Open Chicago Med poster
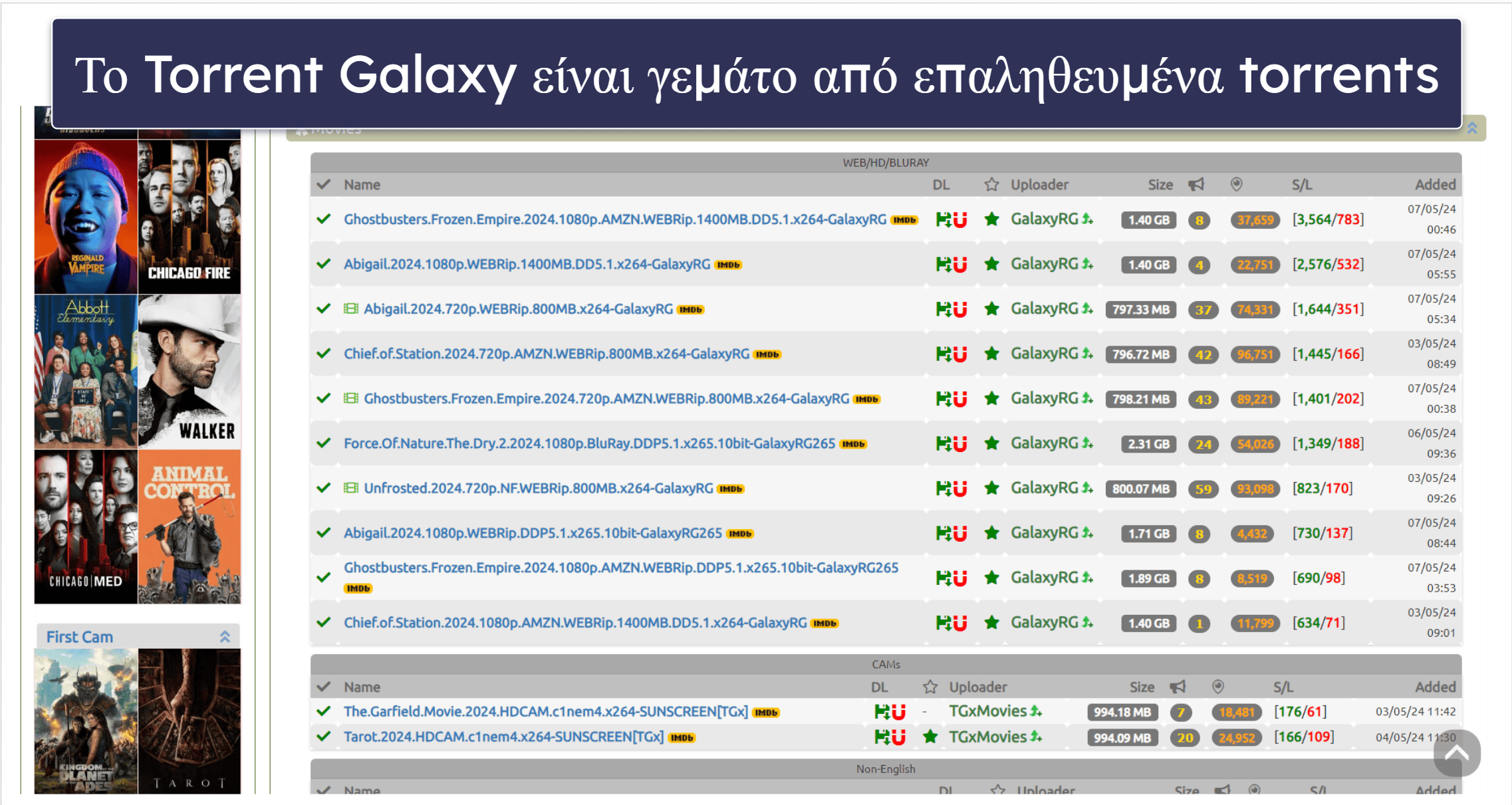The width and height of the screenshot is (1512, 805). [86, 527]
